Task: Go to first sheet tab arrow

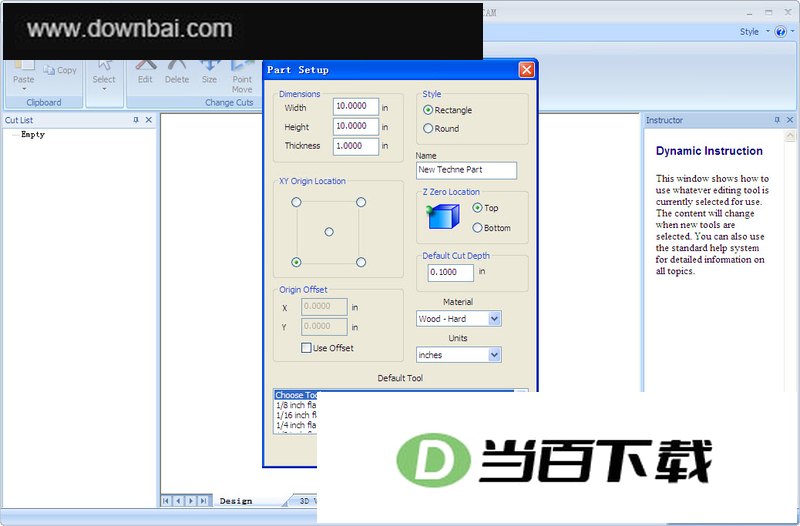Action: pos(166,500)
